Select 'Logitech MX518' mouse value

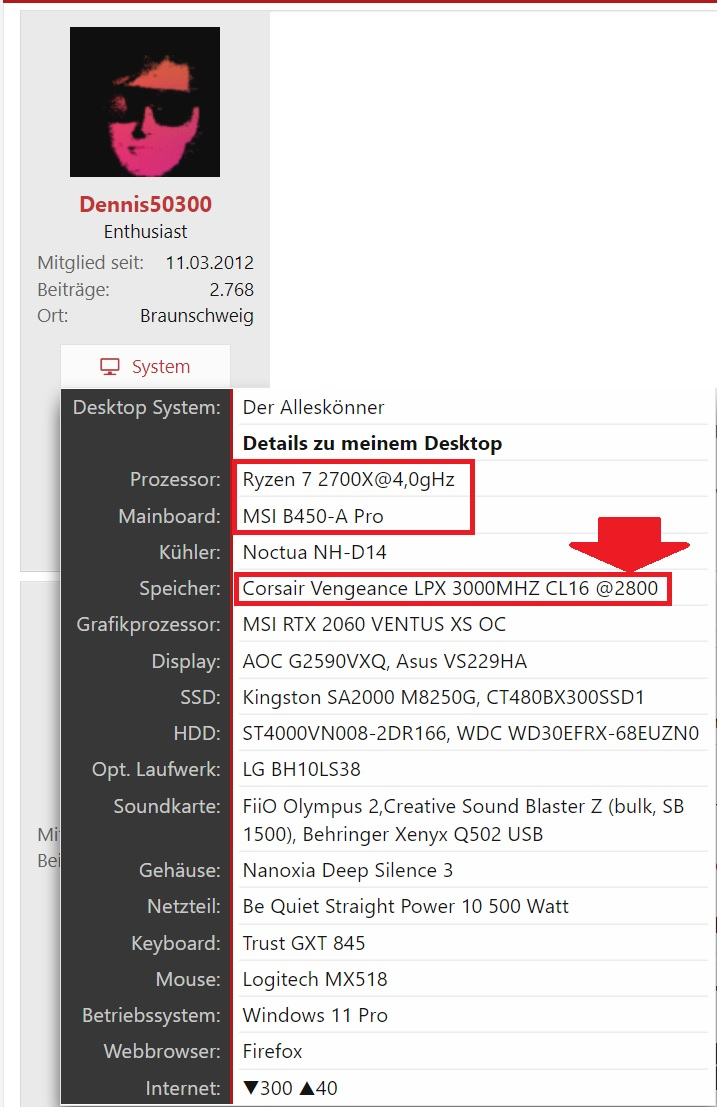pyautogui.click(x=315, y=980)
